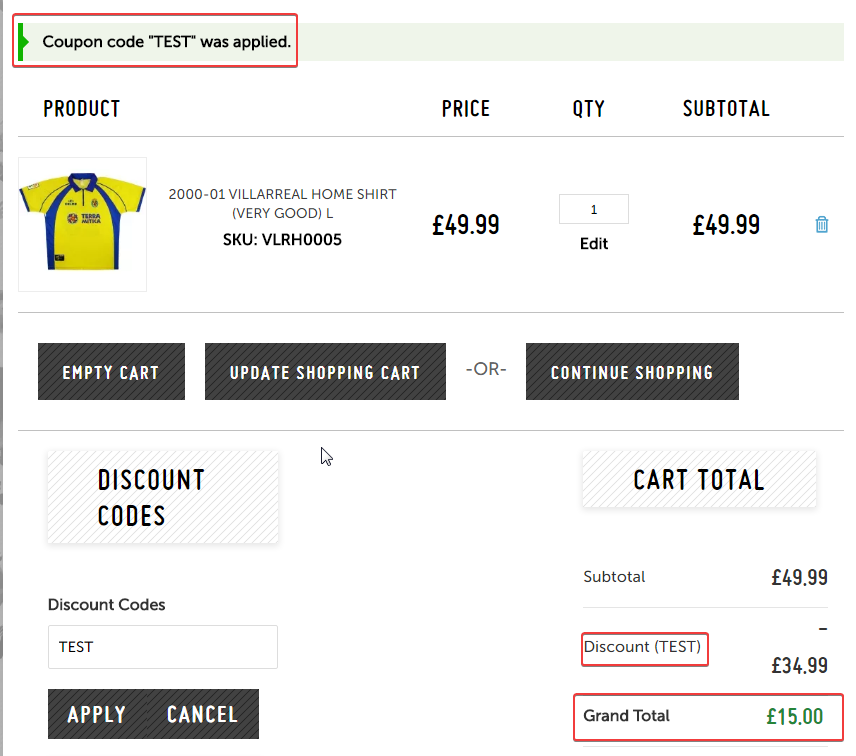
Task: Open the Villarreal home shirt thumbnail
Action: pyautogui.click(x=82, y=224)
